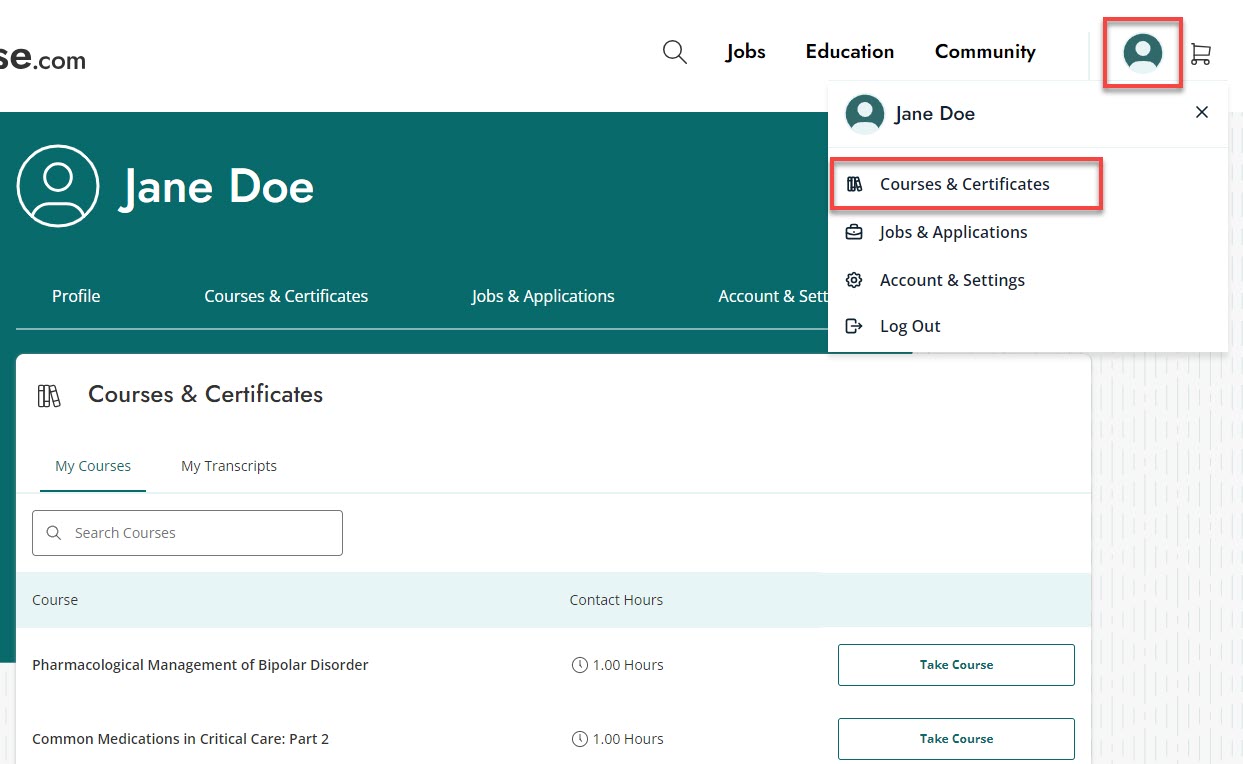1243x764 pixels.
Task: Open the search magnifier icon
Action: pyautogui.click(x=674, y=51)
